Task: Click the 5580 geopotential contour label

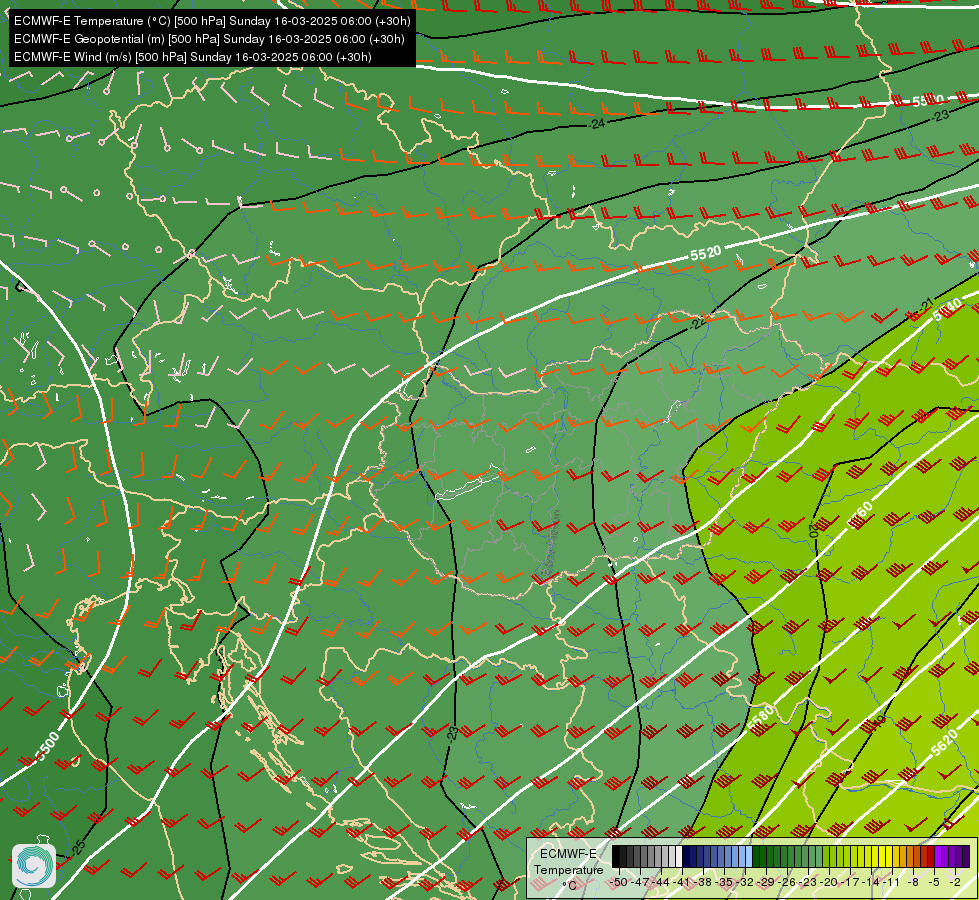Action: click(x=761, y=719)
